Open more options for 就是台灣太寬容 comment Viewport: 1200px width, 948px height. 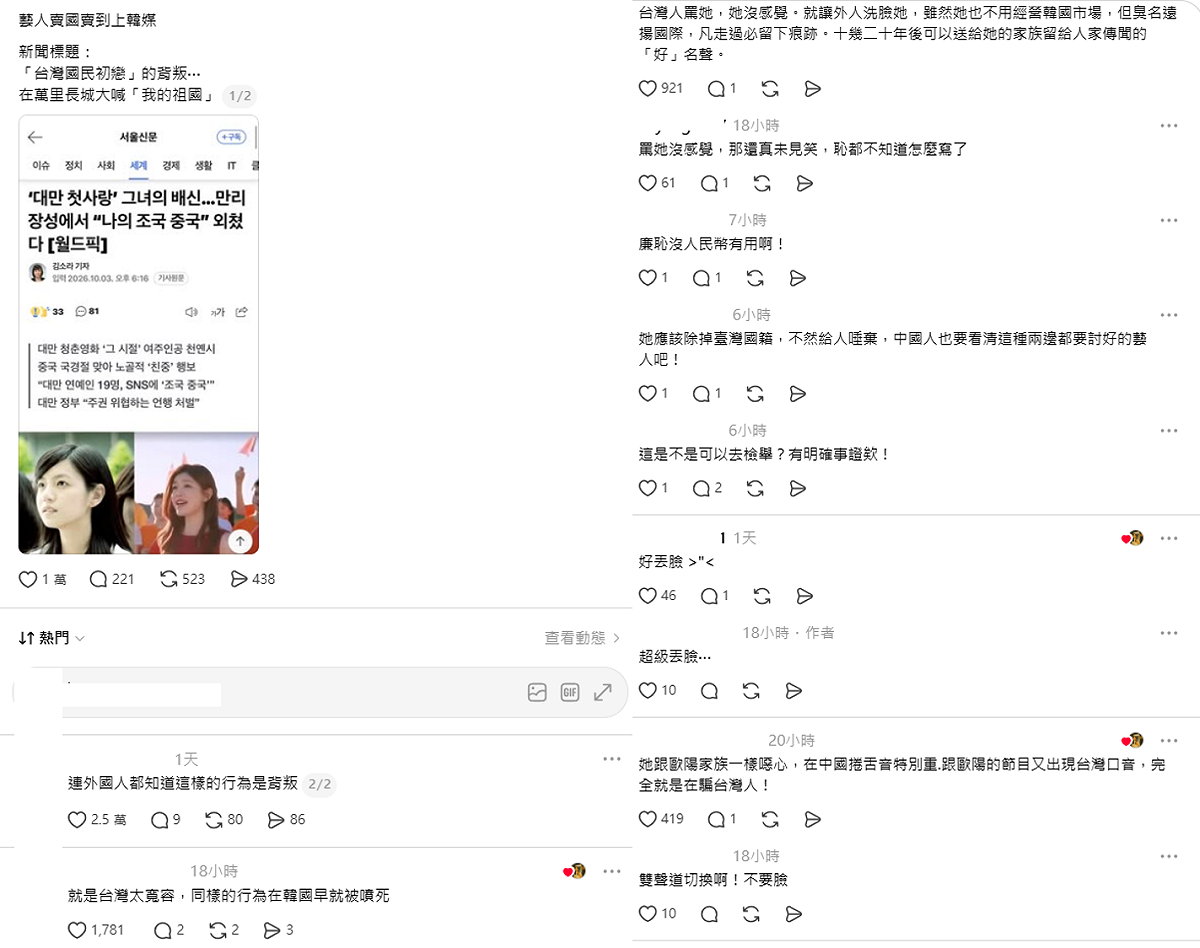612,871
